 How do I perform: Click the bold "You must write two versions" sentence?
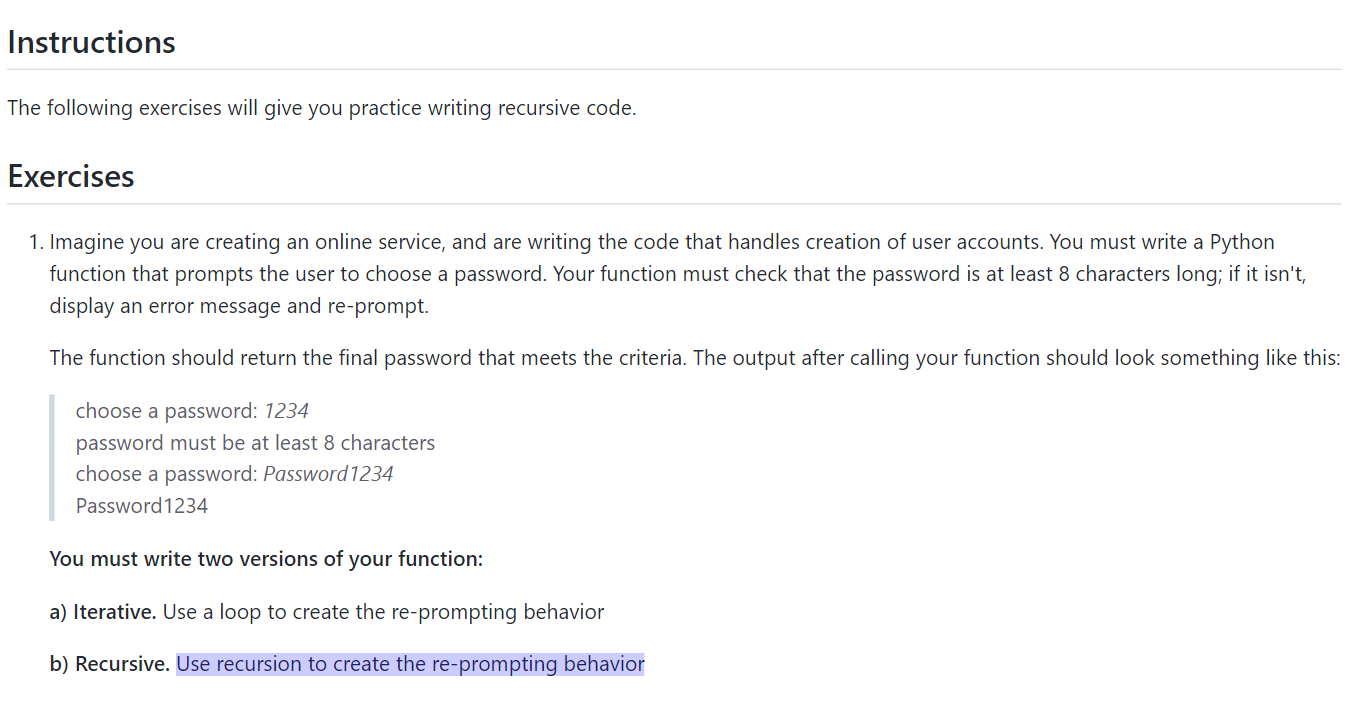[x=266, y=559]
